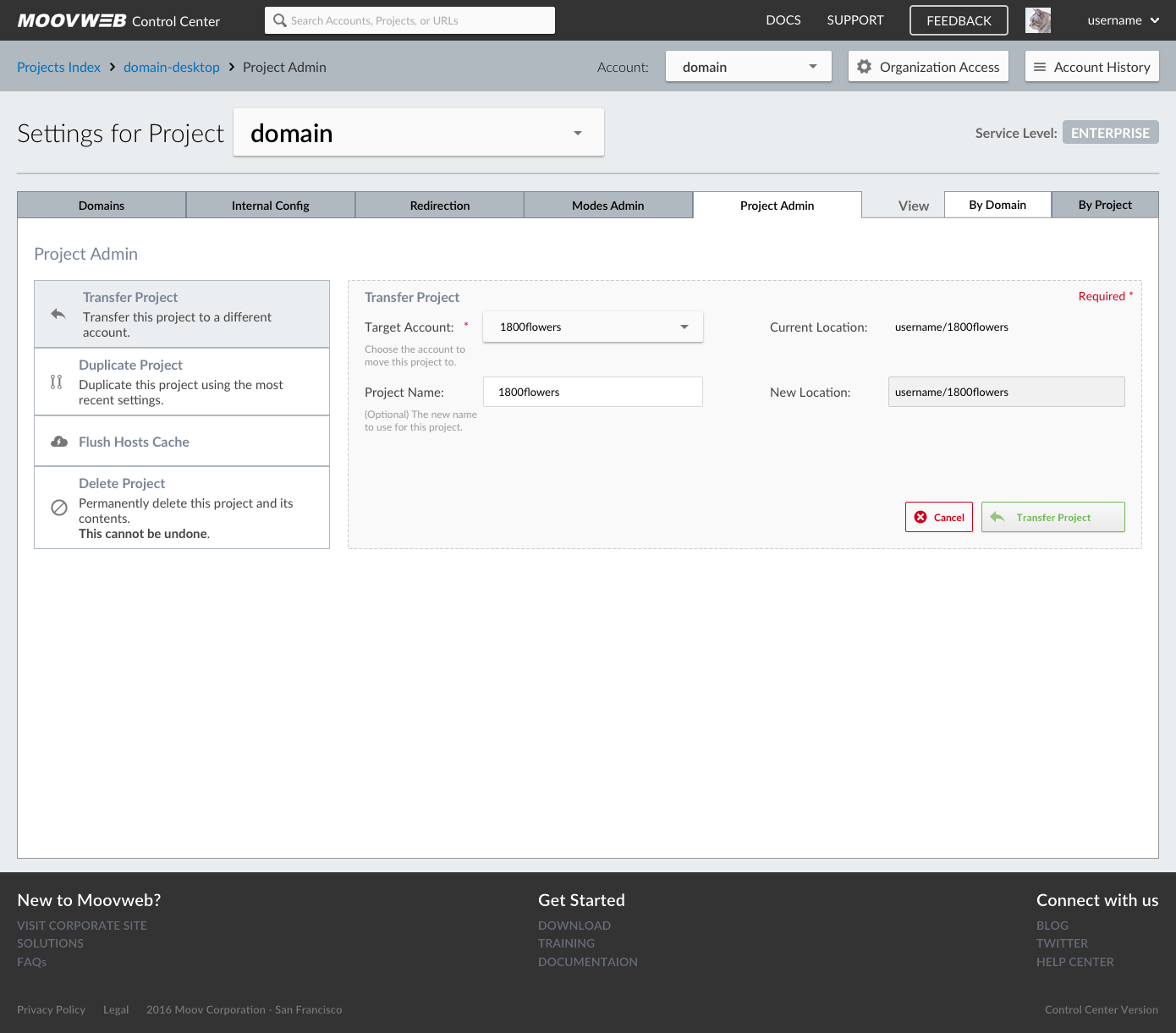Click the Duplicate Project icon
Viewport: 1176px width, 1033px height.
[57, 382]
